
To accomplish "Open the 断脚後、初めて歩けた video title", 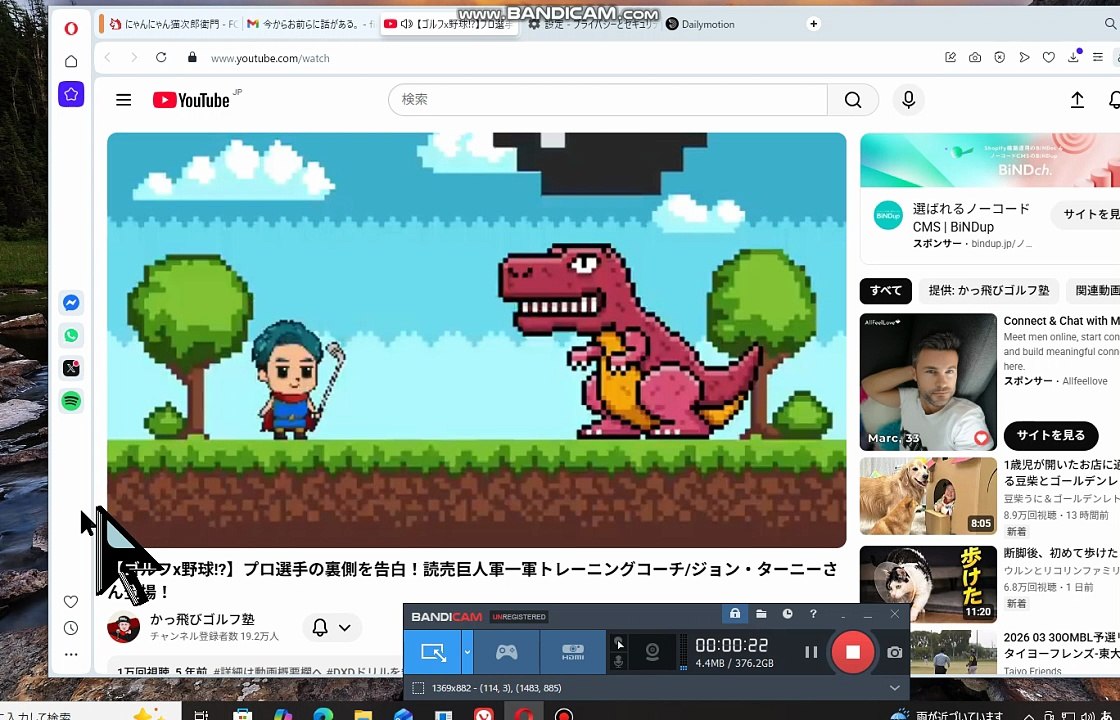I will point(1061,553).
